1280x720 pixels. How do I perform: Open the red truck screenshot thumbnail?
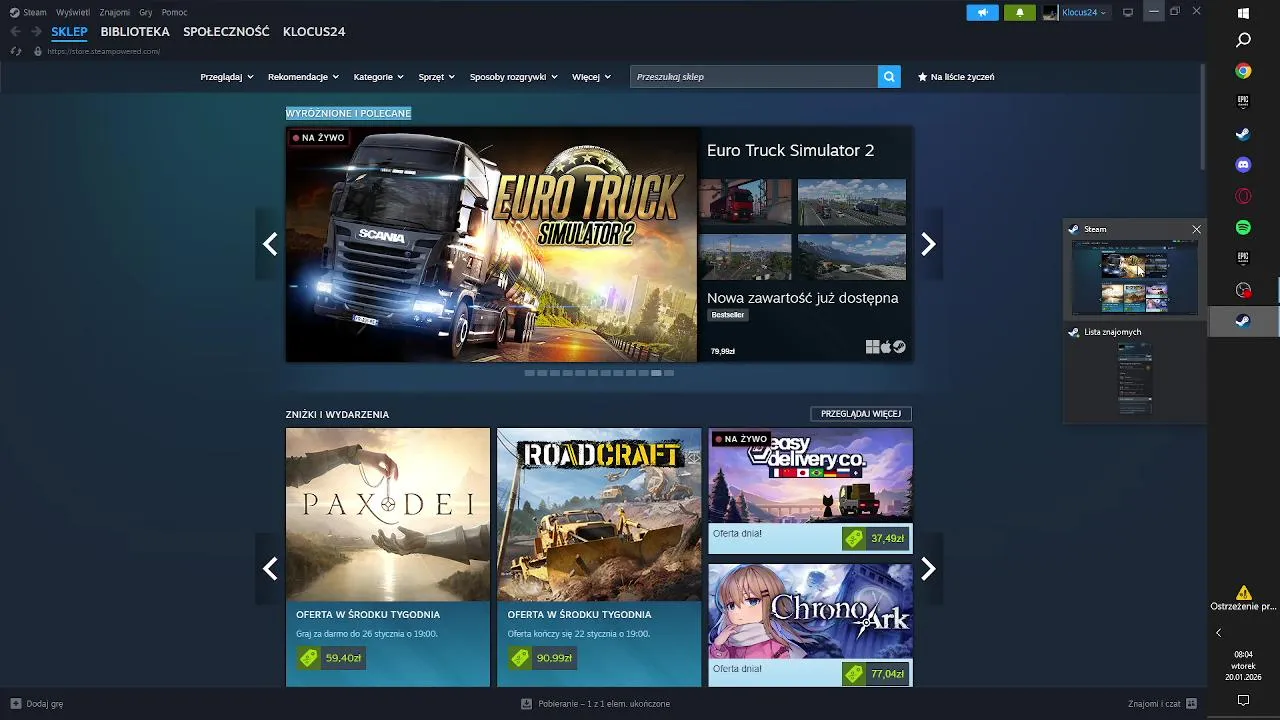[745, 203]
